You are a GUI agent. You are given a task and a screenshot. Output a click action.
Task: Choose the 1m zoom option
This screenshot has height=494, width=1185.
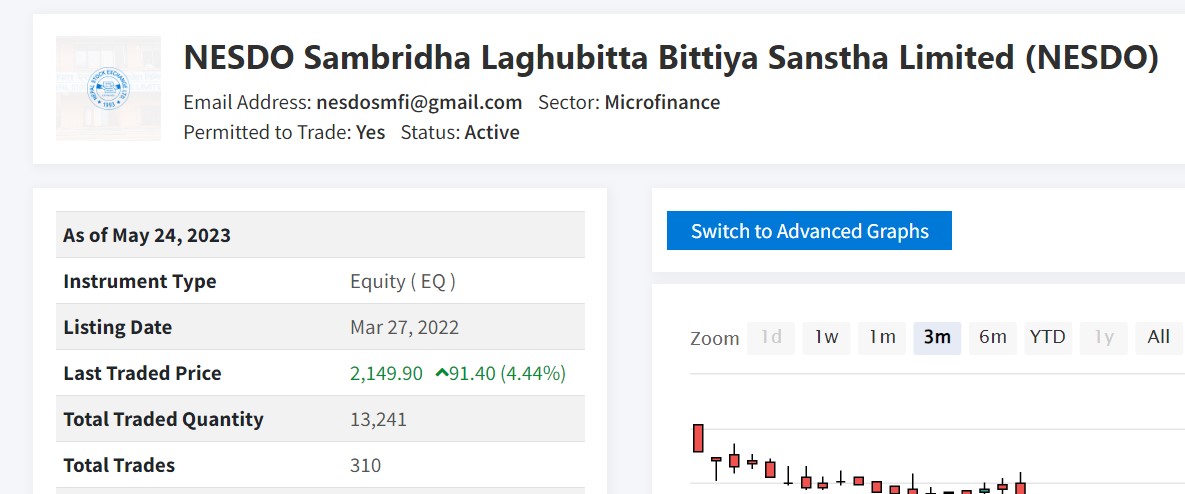[882, 337]
